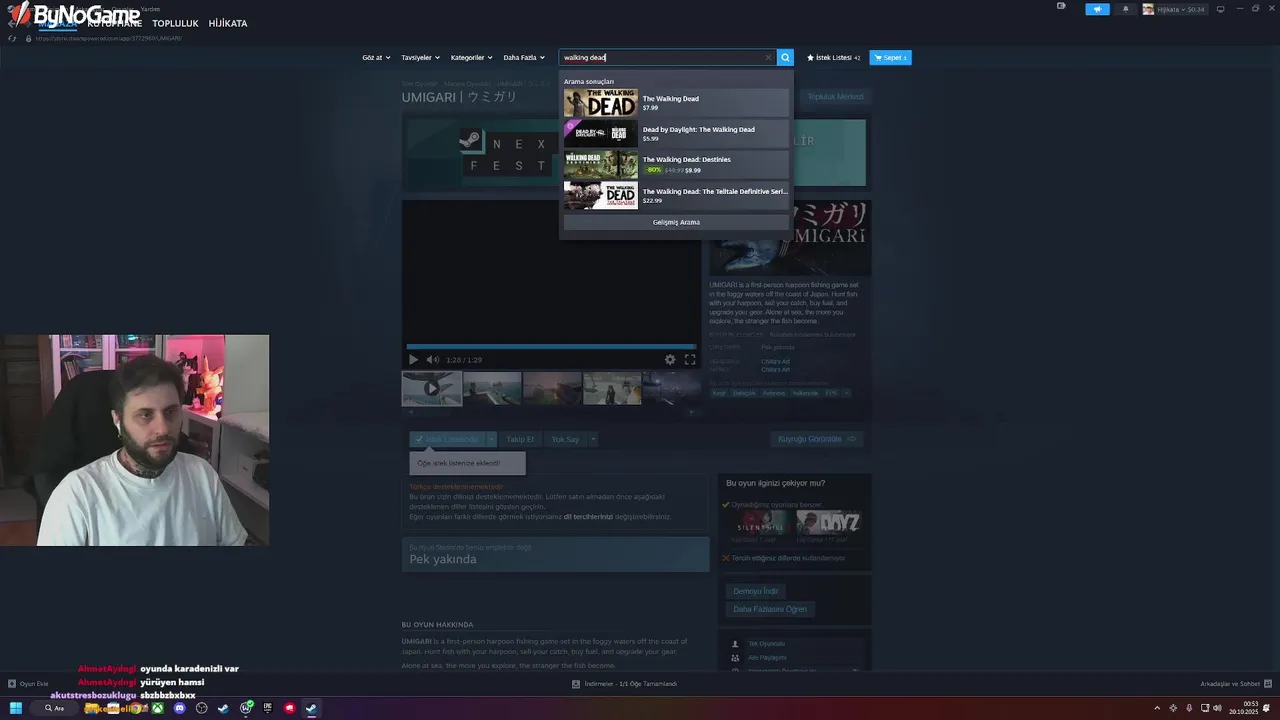1280x720 pixels.
Task: Click the VR/broadcast icon near top right
Action: [x=1061, y=6]
